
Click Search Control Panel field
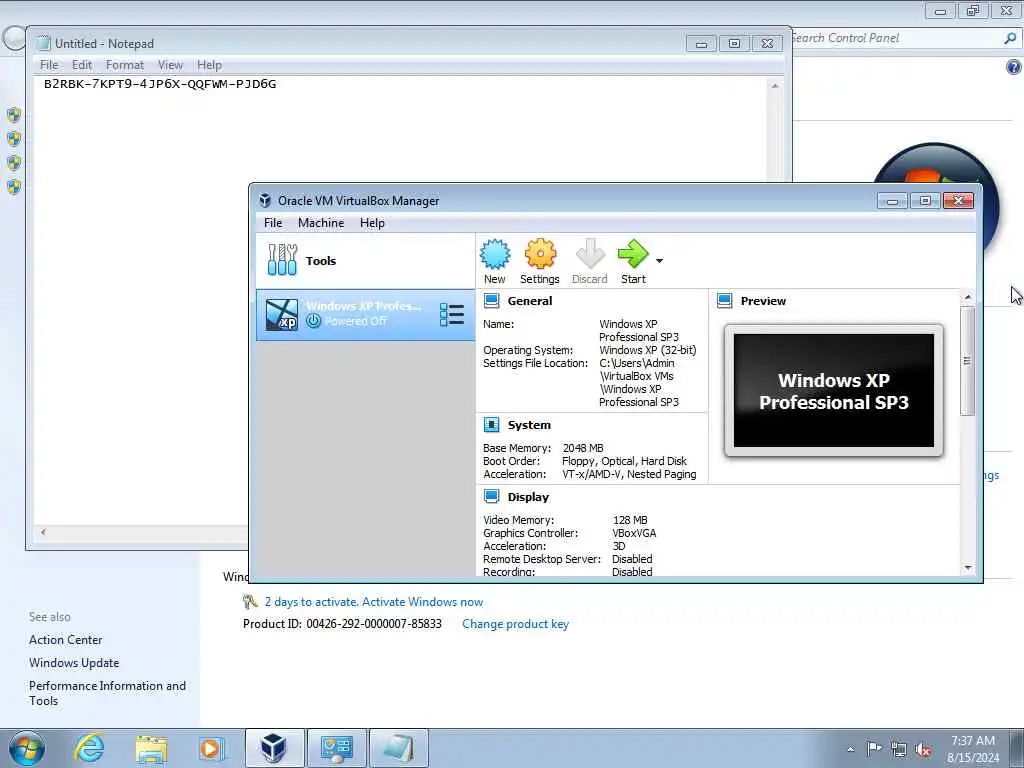(900, 38)
